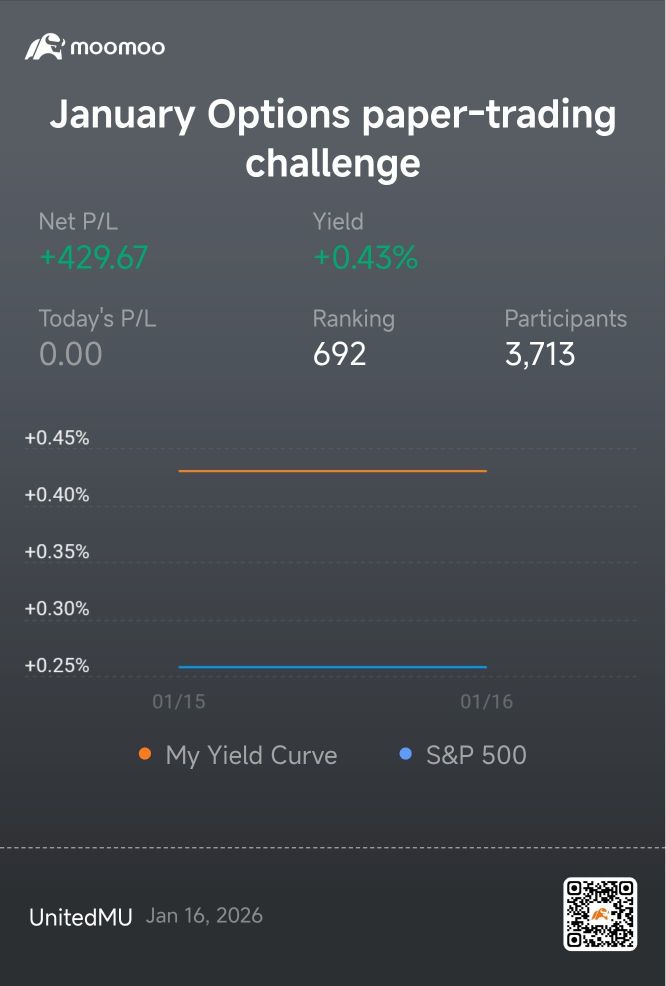Click the orange My Yield Curve legend dot
The width and height of the screenshot is (666, 986).
click(x=145, y=754)
